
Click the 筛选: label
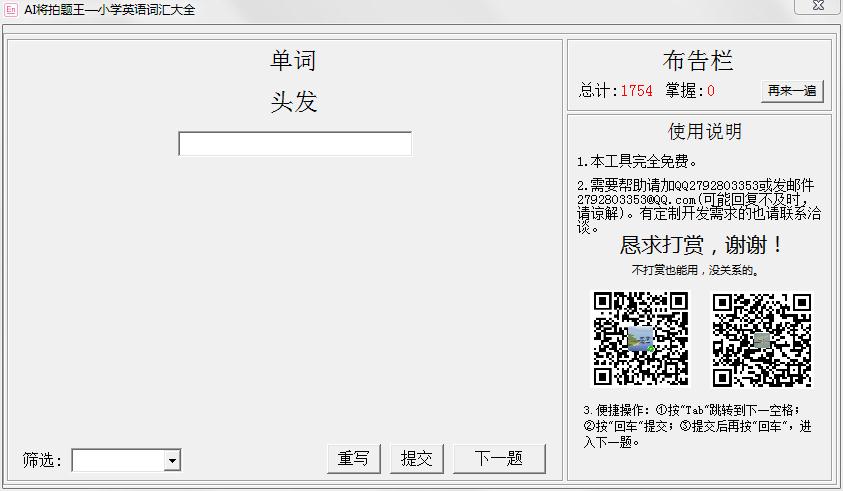pyautogui.click(x=42, y=460)
